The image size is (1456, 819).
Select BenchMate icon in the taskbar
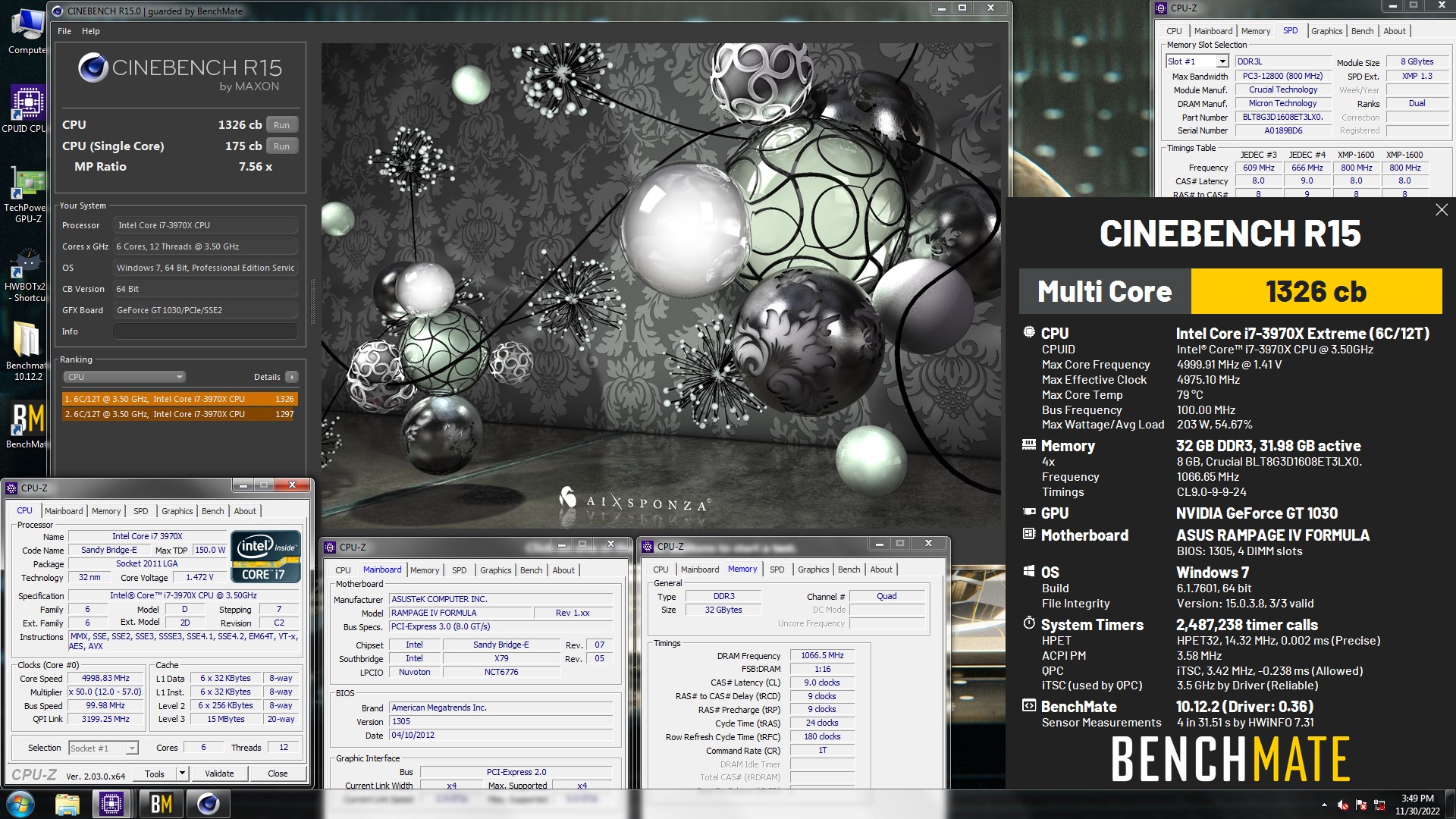tap(160, 804)
